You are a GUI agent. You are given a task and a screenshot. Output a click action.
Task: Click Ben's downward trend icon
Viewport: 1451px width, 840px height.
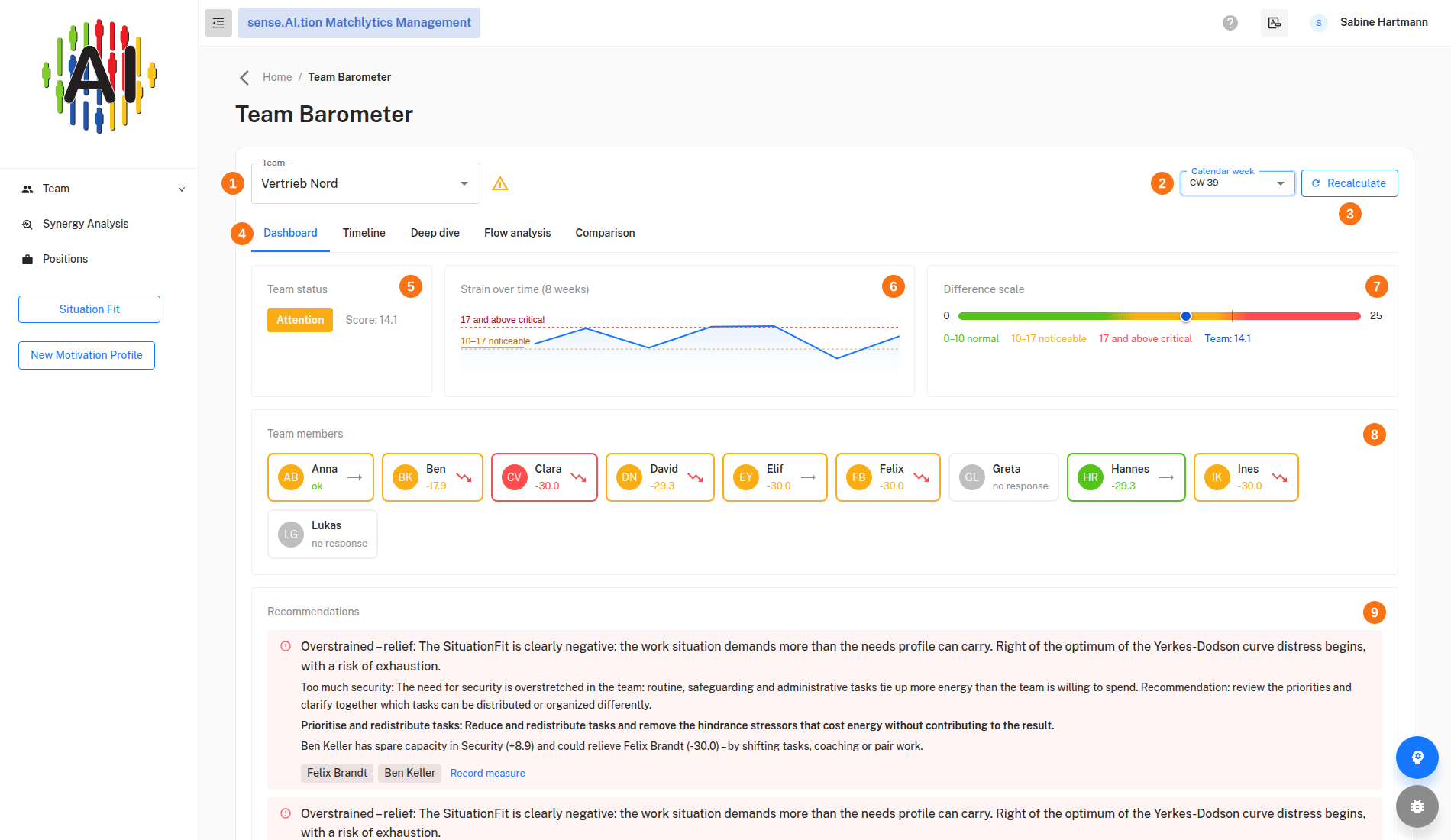pos(464,477)
